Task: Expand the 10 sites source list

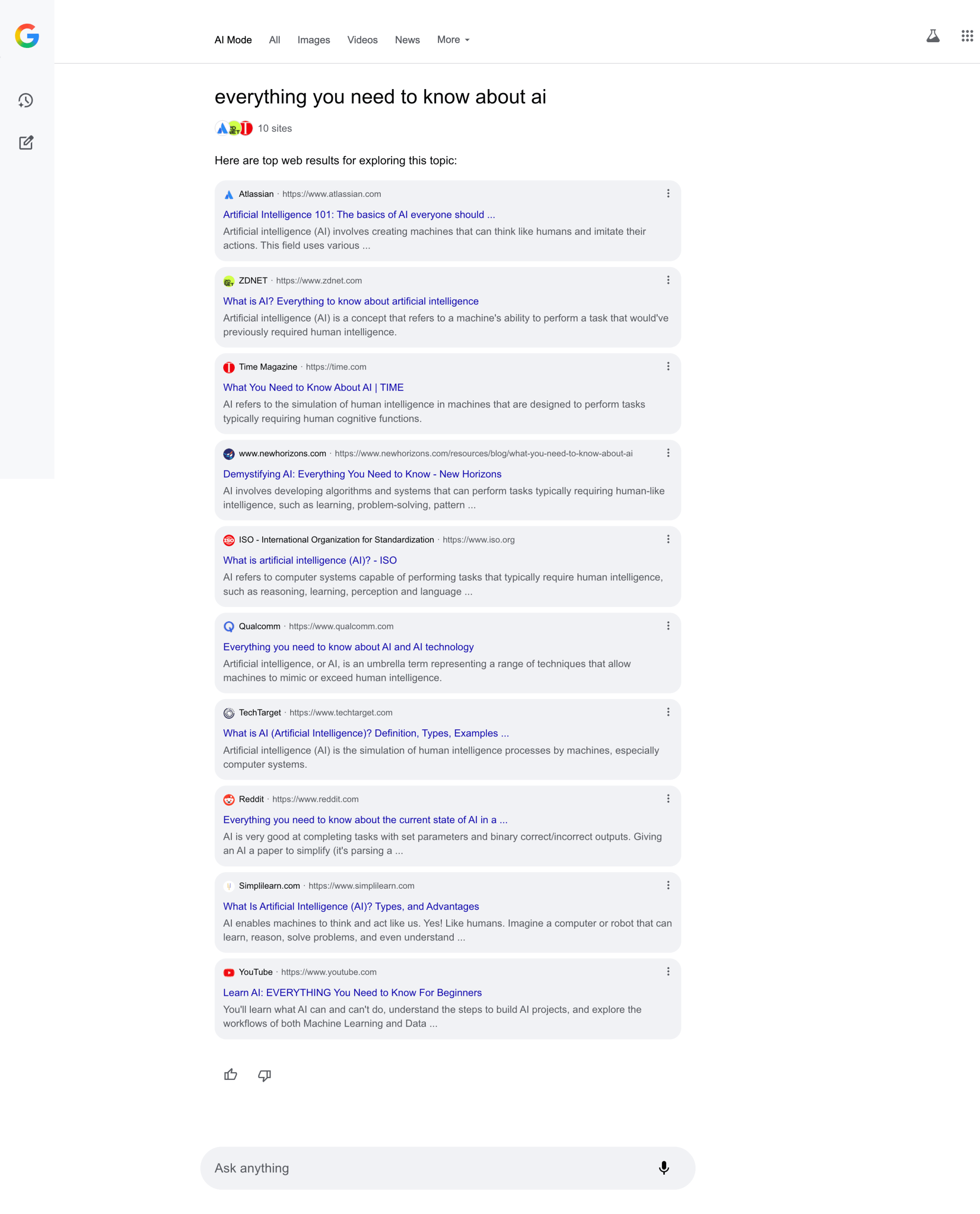Action: click(x=254, y=128)
